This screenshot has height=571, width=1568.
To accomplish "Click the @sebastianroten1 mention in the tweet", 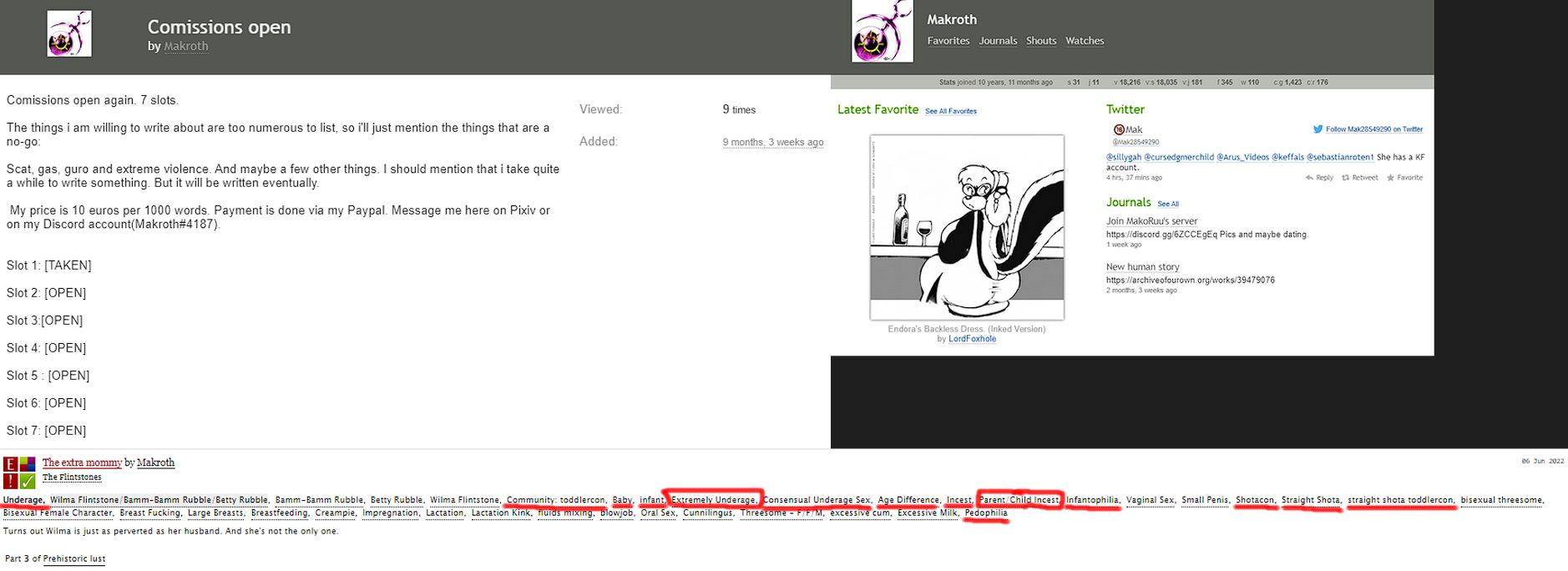I will coord(1340,157).
